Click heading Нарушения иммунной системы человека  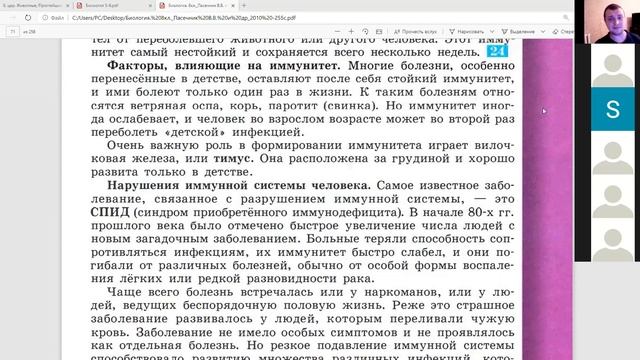click(x=239, y=185)
